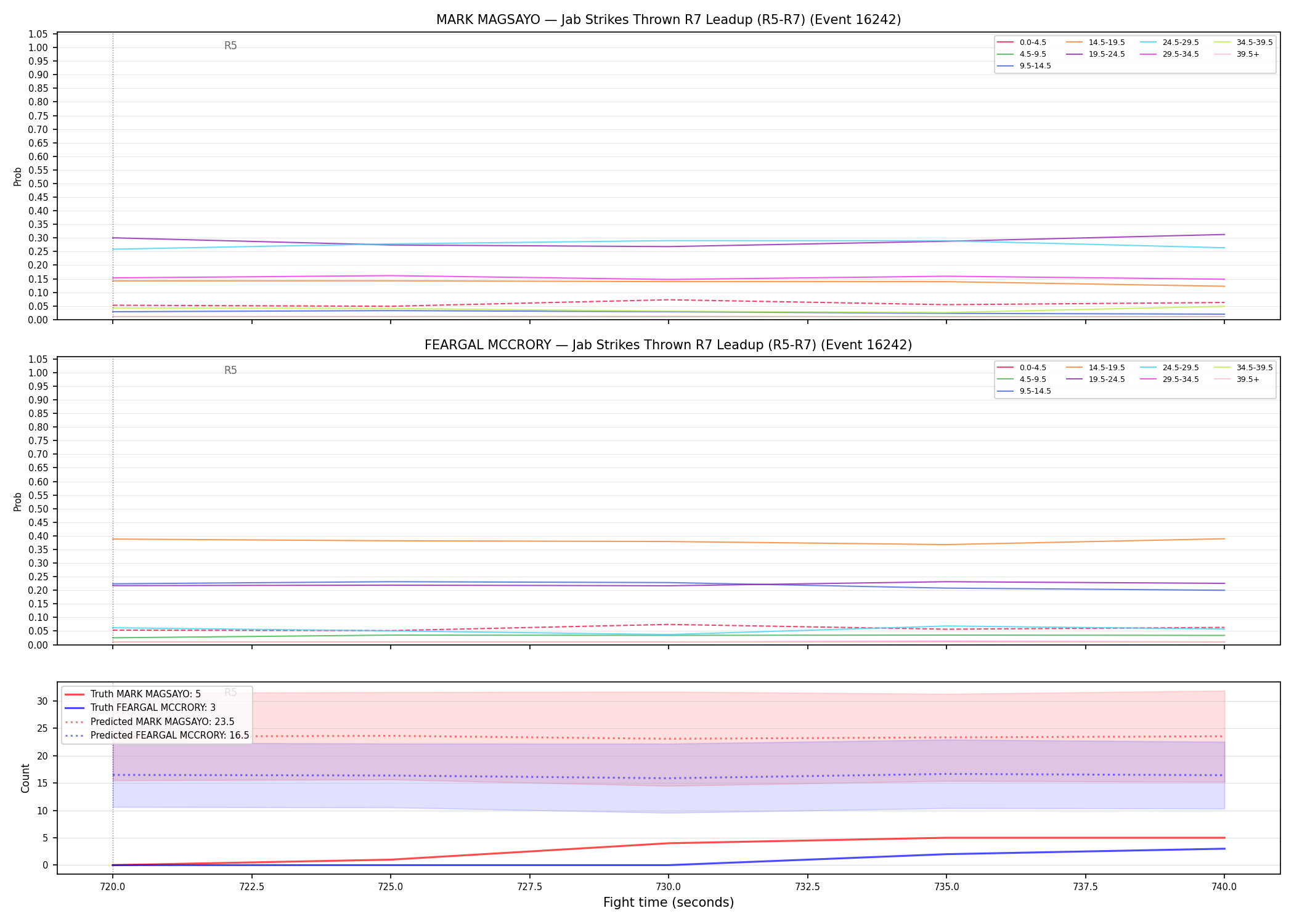Select 39.5+ legend entry in top chart
Image resolution: width=1294 pixels, height=924 pixels.
point(1237,54)
